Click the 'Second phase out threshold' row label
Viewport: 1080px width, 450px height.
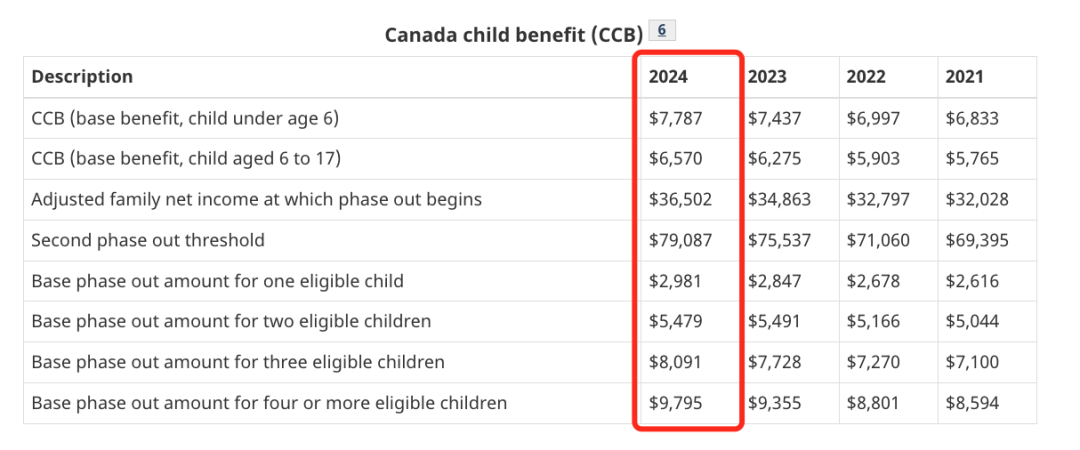click(x=148, y=240)
